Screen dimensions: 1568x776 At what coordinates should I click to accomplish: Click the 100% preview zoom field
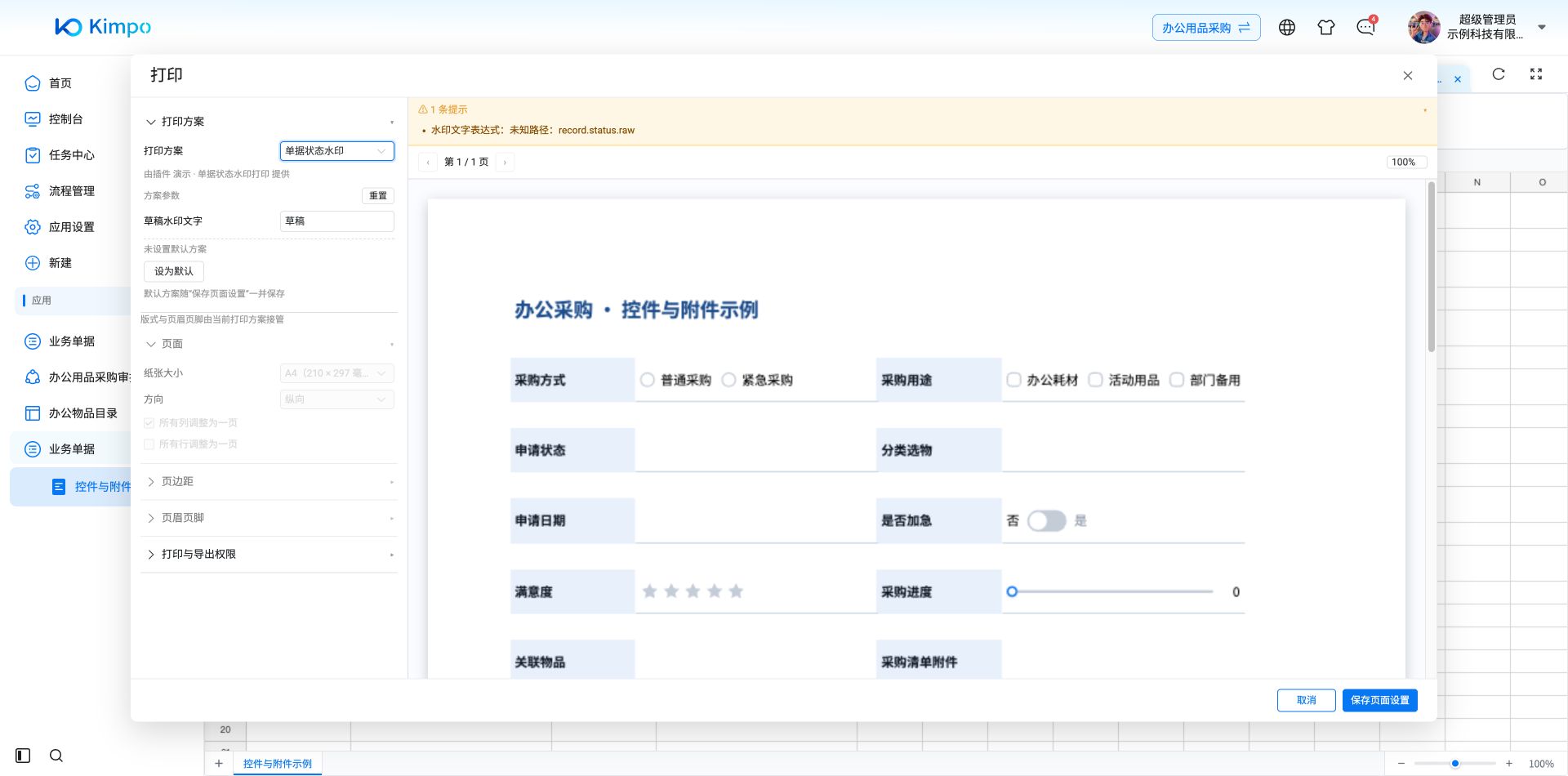pyautogui.click(x=1406, y=163)
